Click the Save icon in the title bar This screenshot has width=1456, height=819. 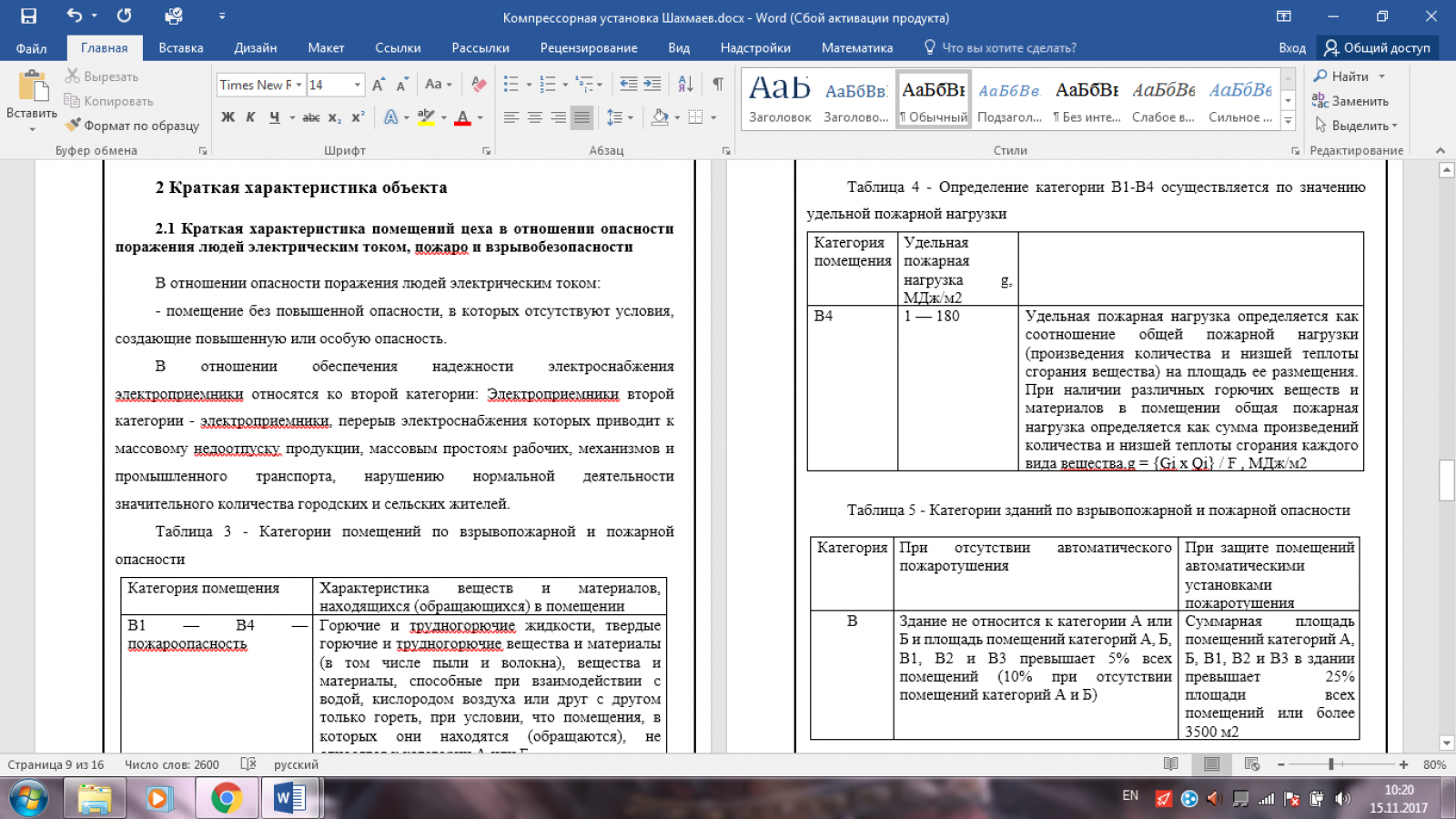click(x=28, y=16)
